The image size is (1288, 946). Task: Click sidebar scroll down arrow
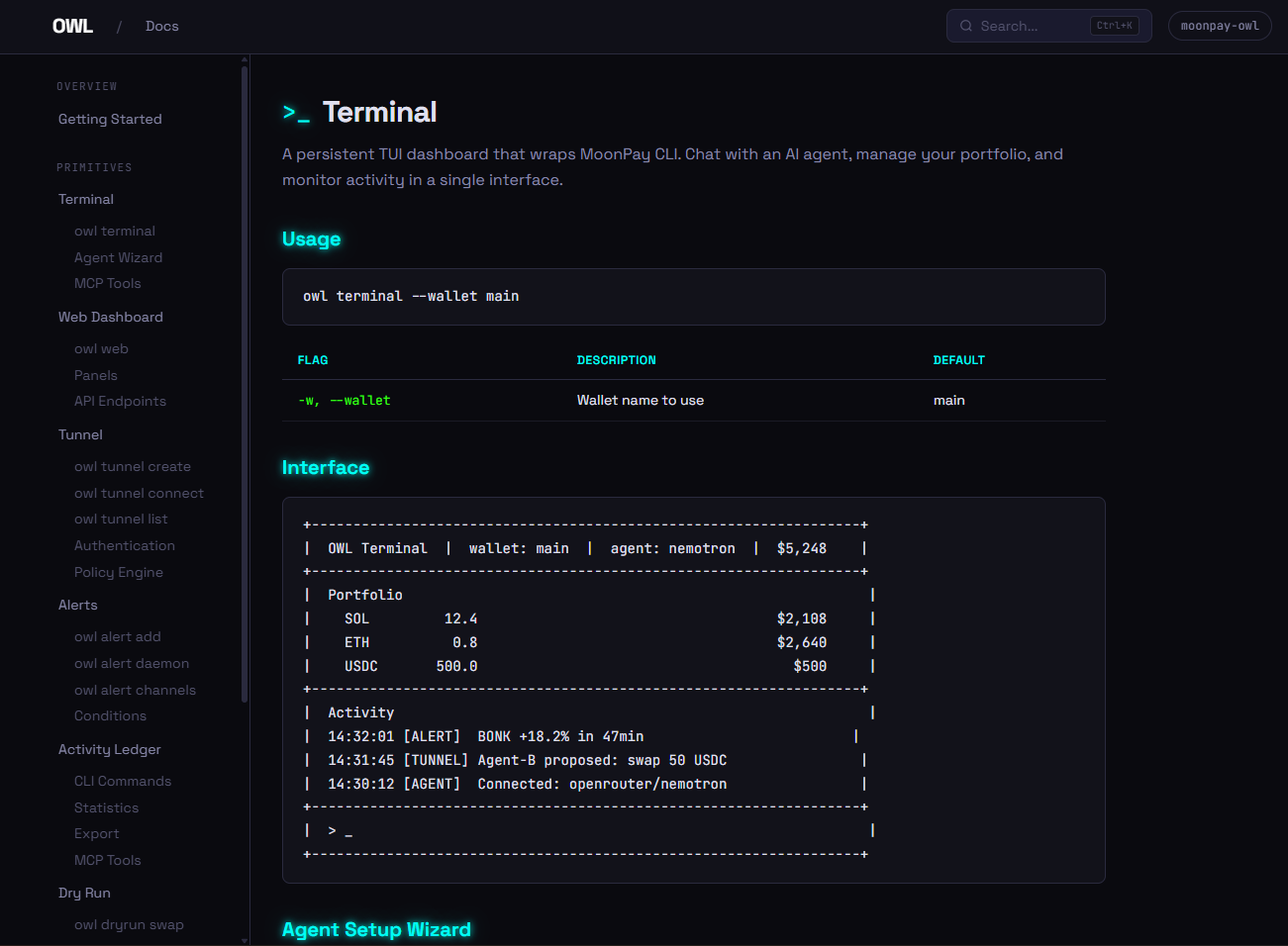pyautogui.click(x=245, y=940)
